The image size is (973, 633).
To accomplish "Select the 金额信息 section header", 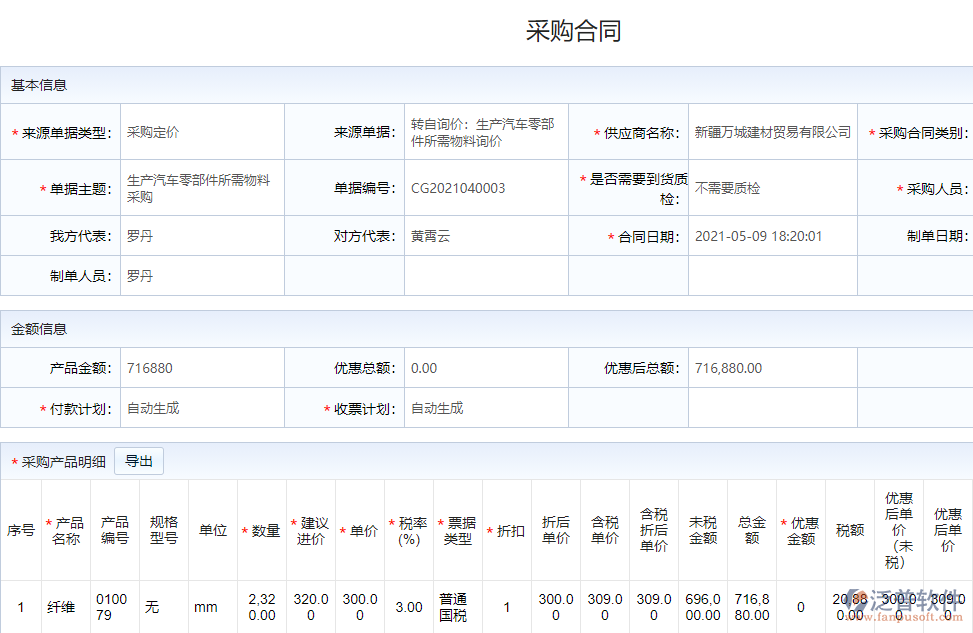I will 39,329.
